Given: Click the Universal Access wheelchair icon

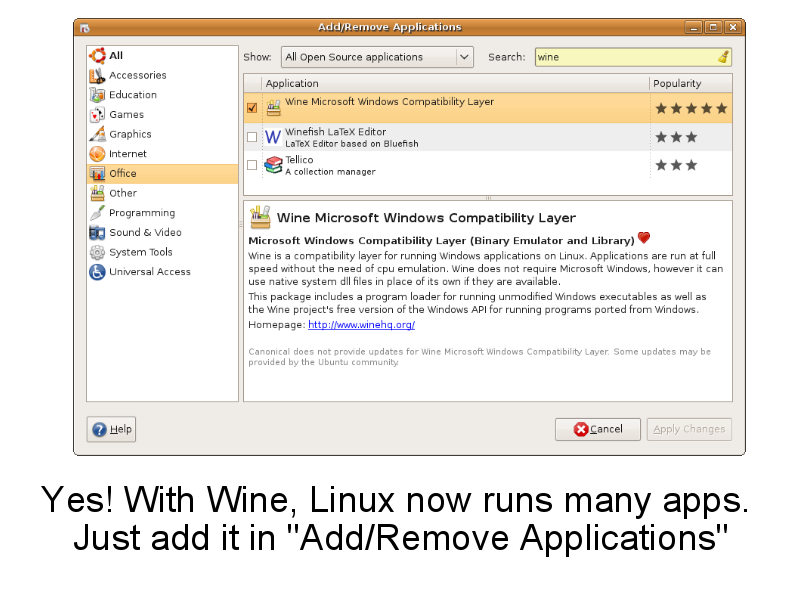Looking at the screenshot, I should tap(97, 272).
